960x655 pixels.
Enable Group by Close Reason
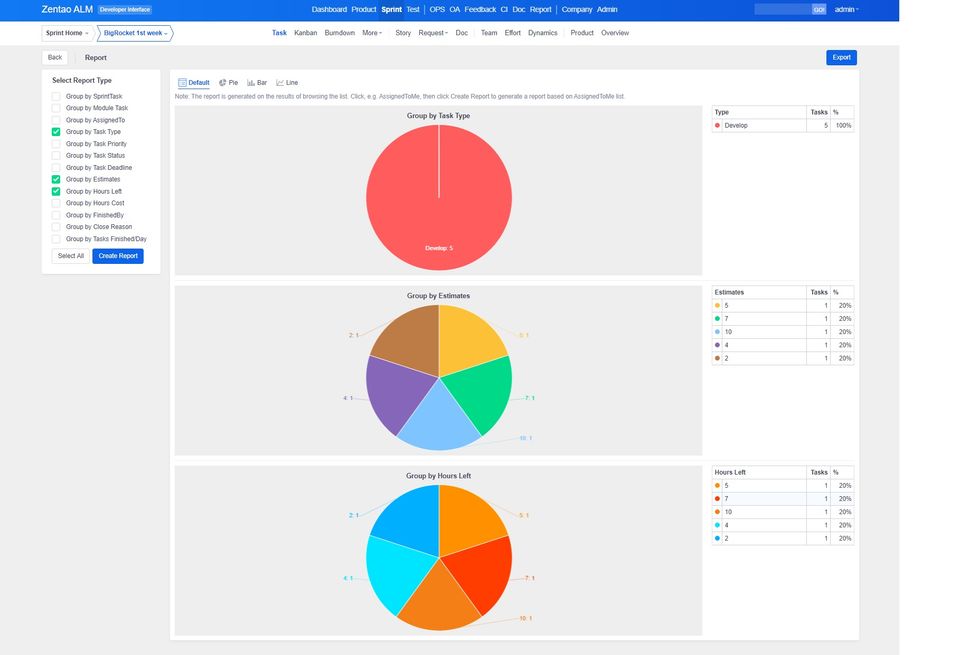pyautogui.click(x=56, y=227)
